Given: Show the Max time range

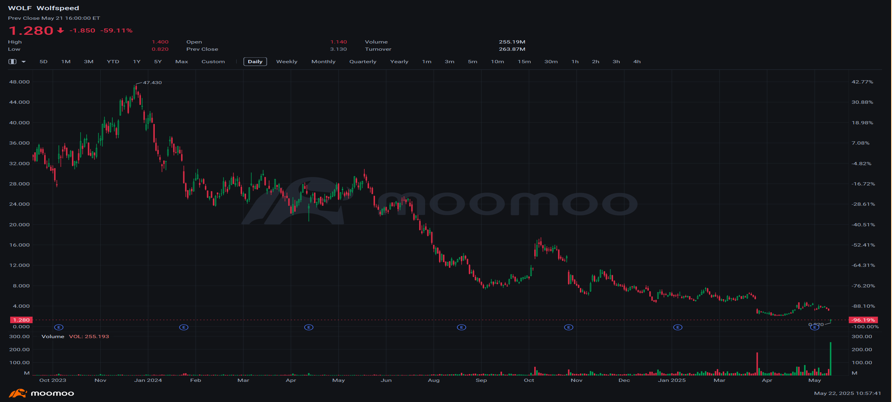Looking at the screenshot, I should (x=181, y=61).
